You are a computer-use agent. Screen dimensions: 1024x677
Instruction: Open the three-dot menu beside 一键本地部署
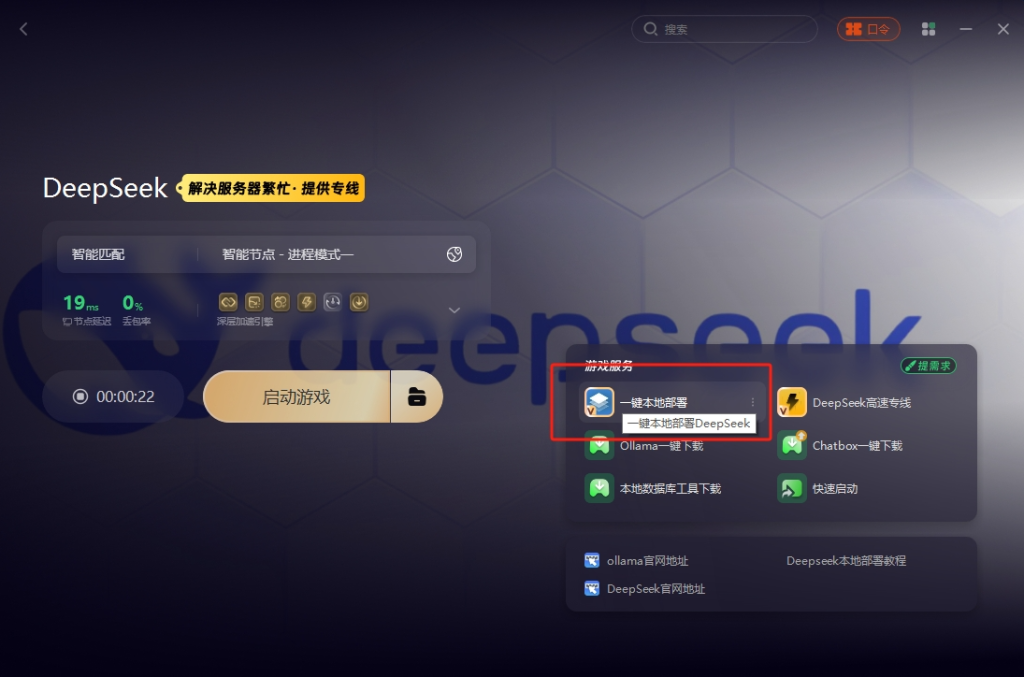click(752, 402)
